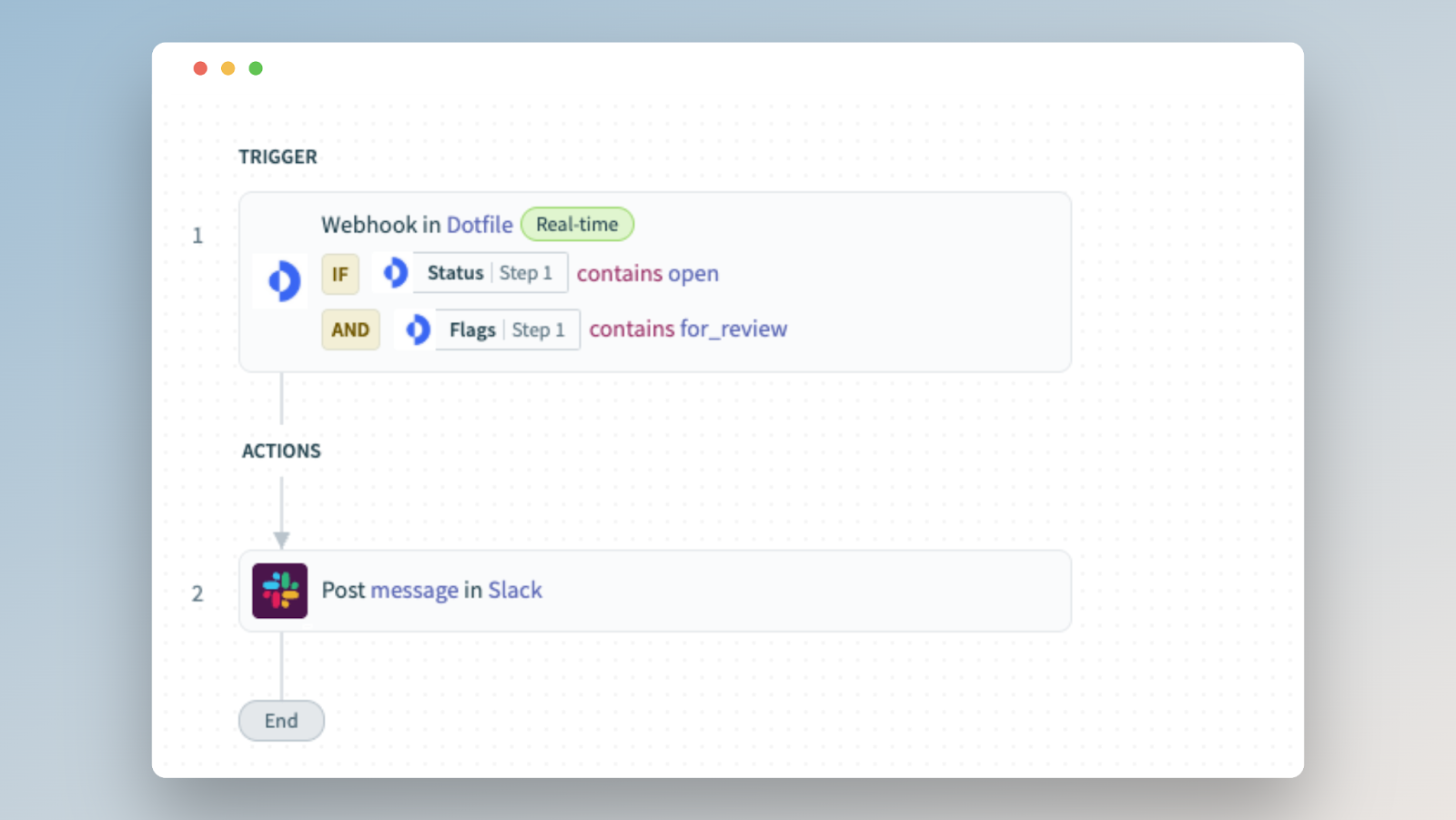Click 'Webhook in' trigger title text
Image resolution: width=1456 pixels, height=820 pixels.
click(380, 225)
